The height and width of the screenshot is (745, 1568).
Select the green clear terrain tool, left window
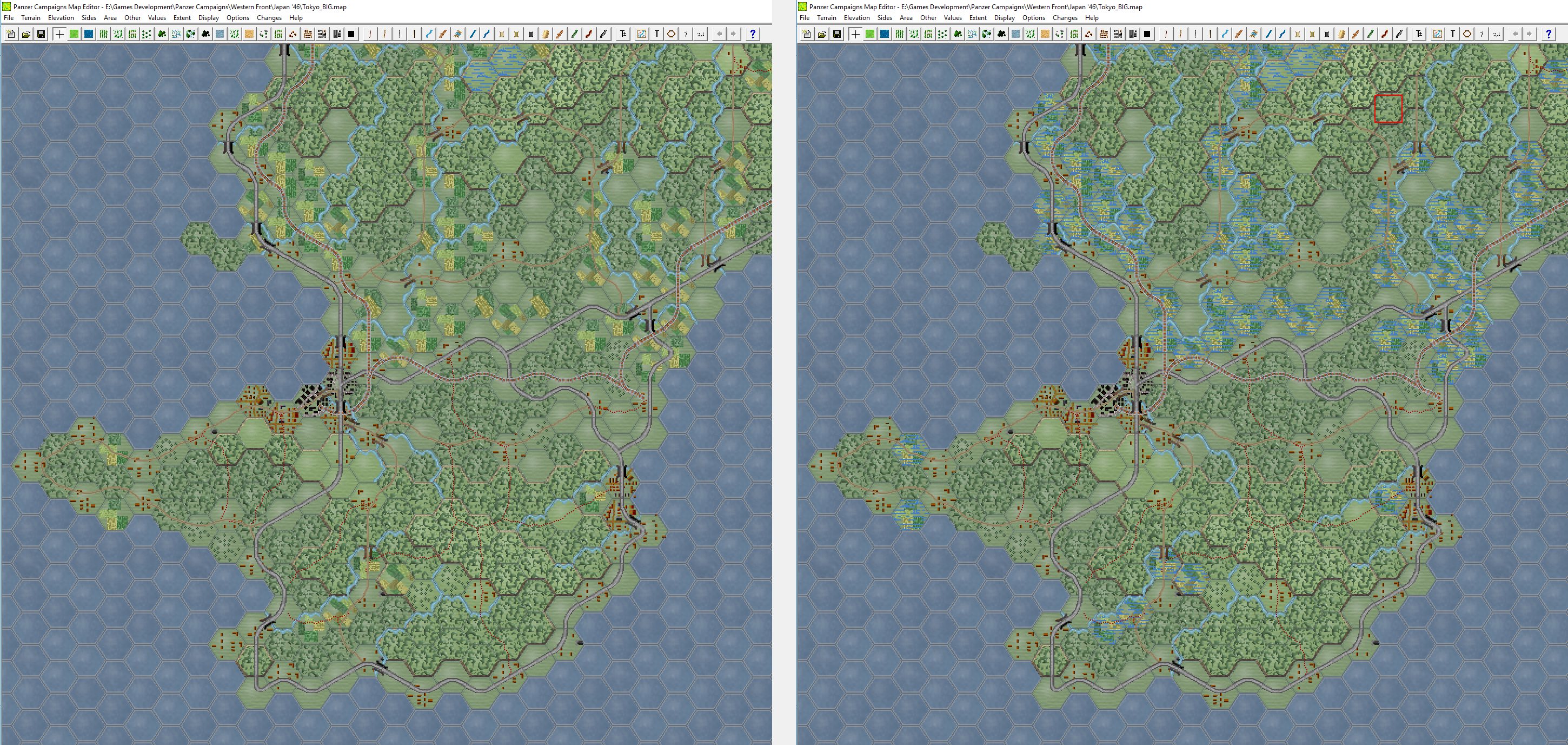(x=74, y=34)
